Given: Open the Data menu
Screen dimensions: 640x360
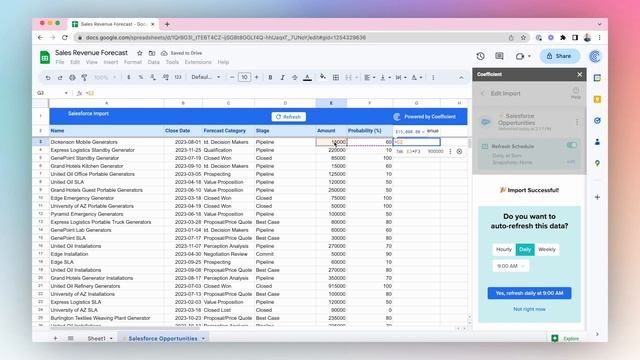Looking at the screenshot, I should coord(153,62).
